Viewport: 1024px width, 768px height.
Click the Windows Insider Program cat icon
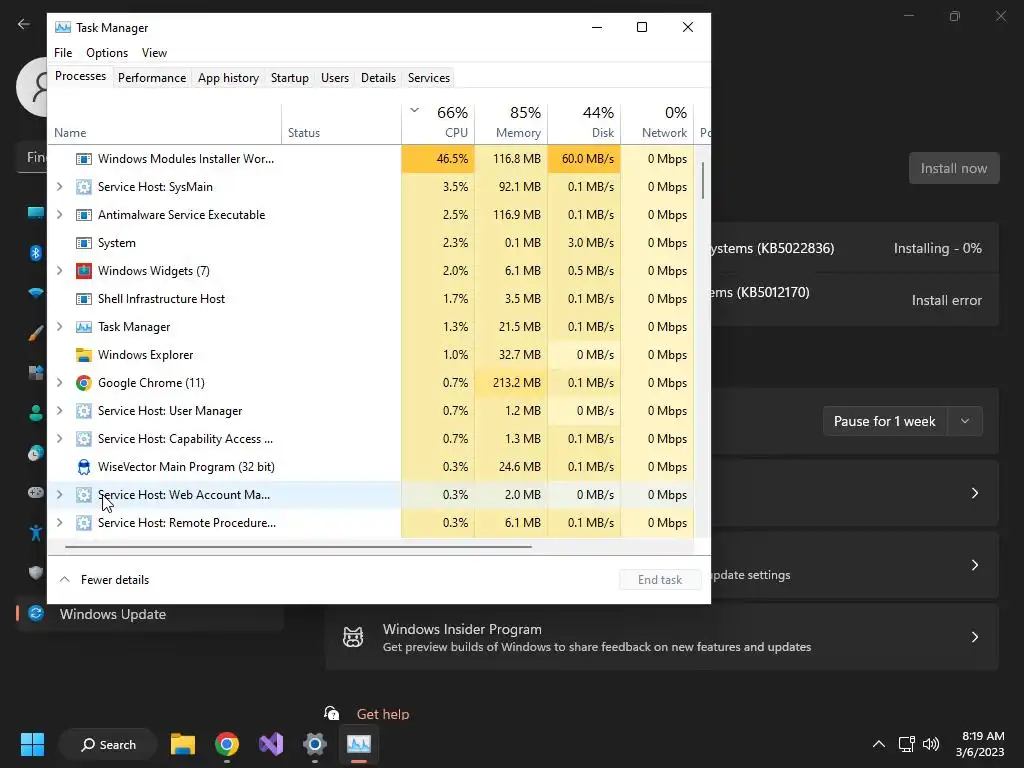point(353,637)
